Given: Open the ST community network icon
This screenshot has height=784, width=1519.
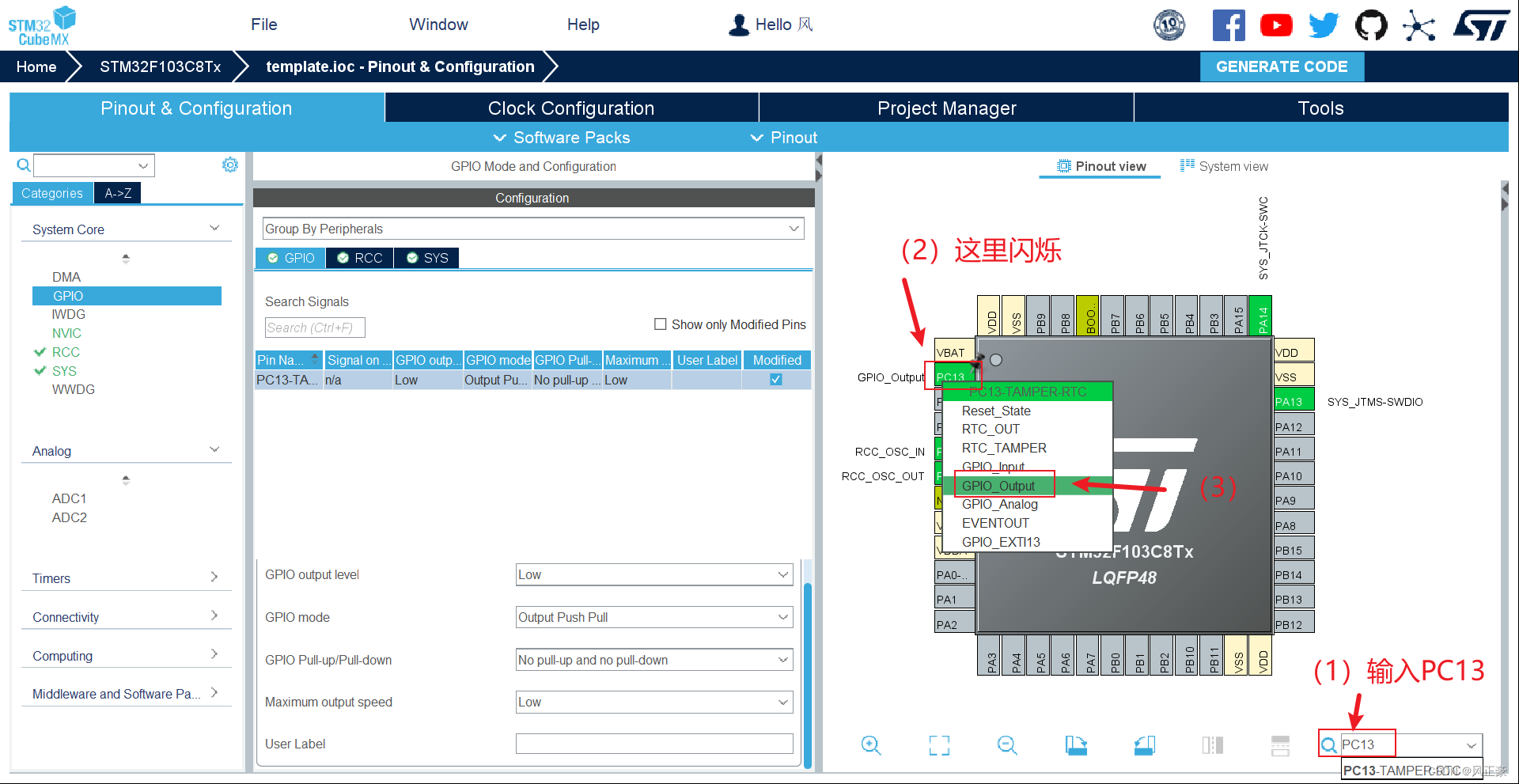Looking at the screenshot, I should [x=1419, y=25].
